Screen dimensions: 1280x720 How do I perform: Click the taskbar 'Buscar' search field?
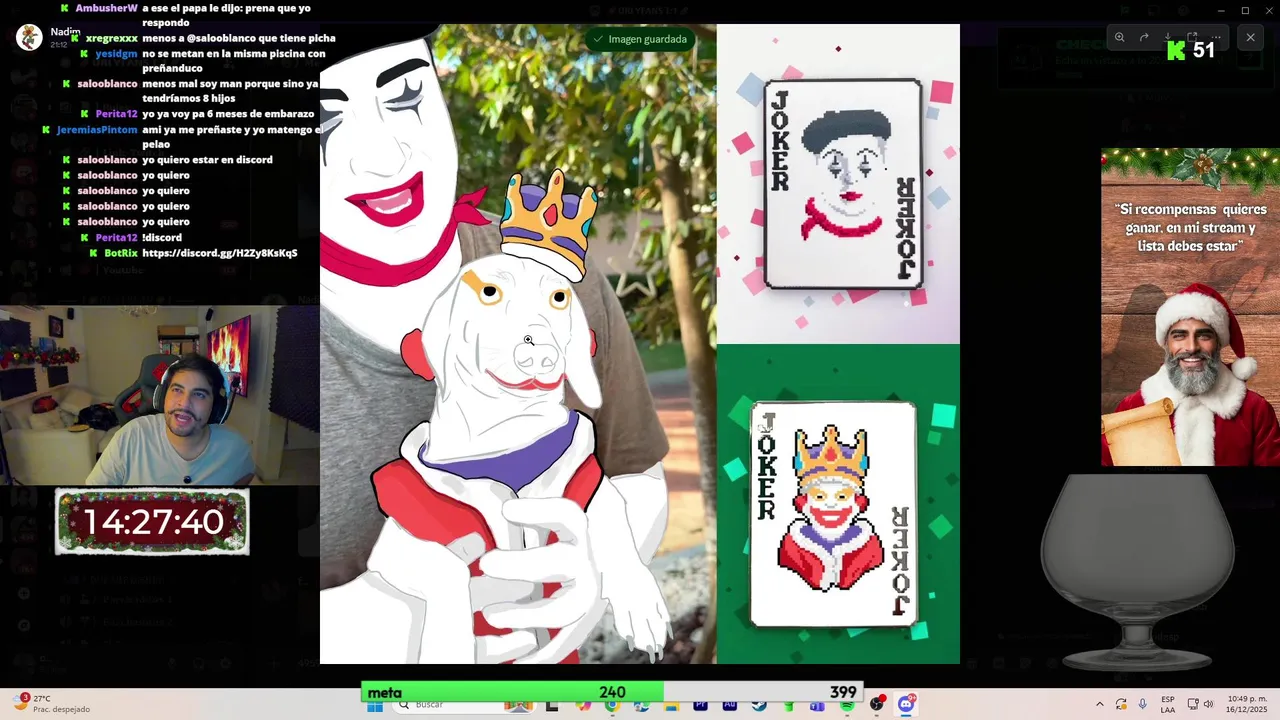point(466,705)
